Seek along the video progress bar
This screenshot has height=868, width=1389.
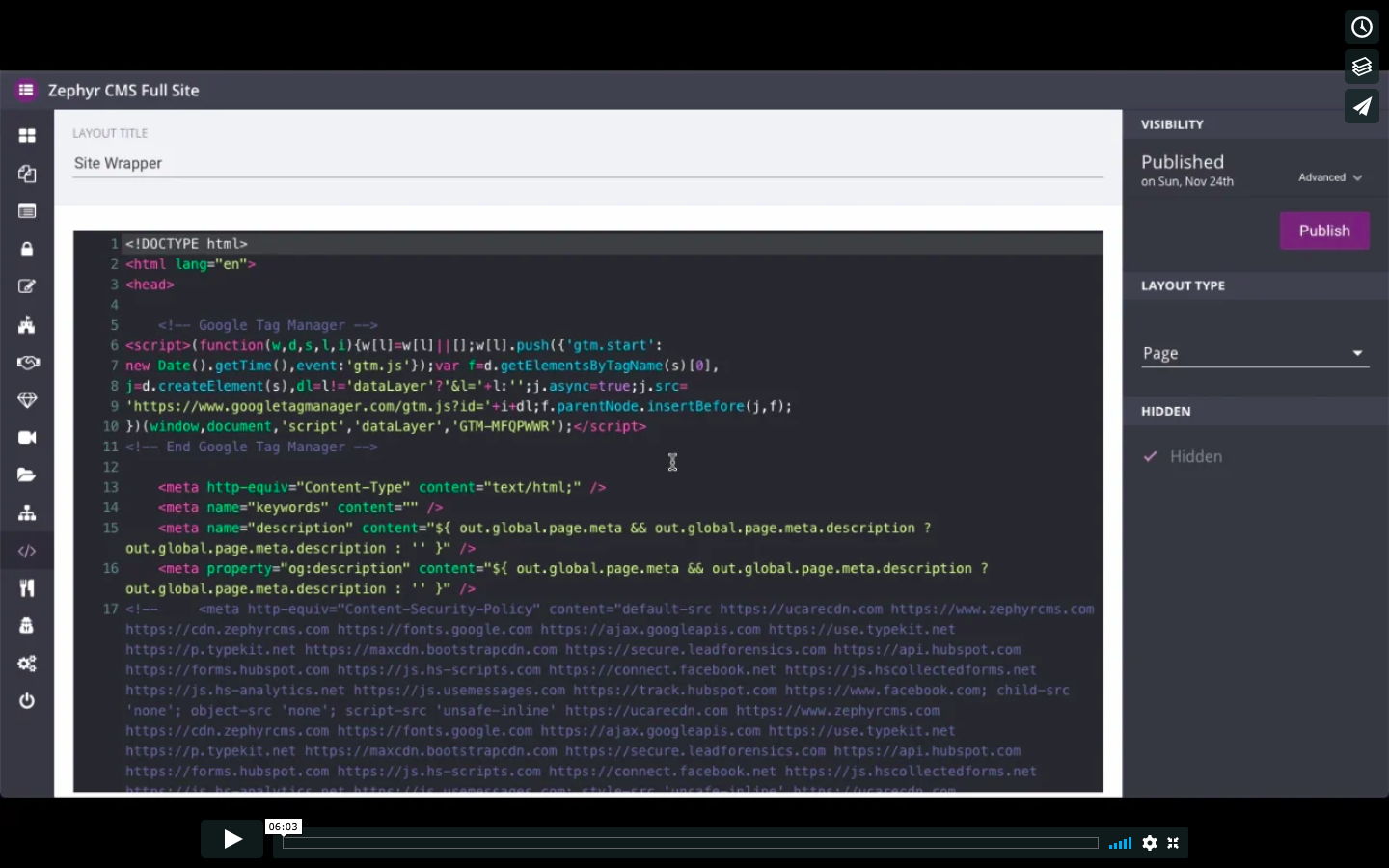pos(691,843)
